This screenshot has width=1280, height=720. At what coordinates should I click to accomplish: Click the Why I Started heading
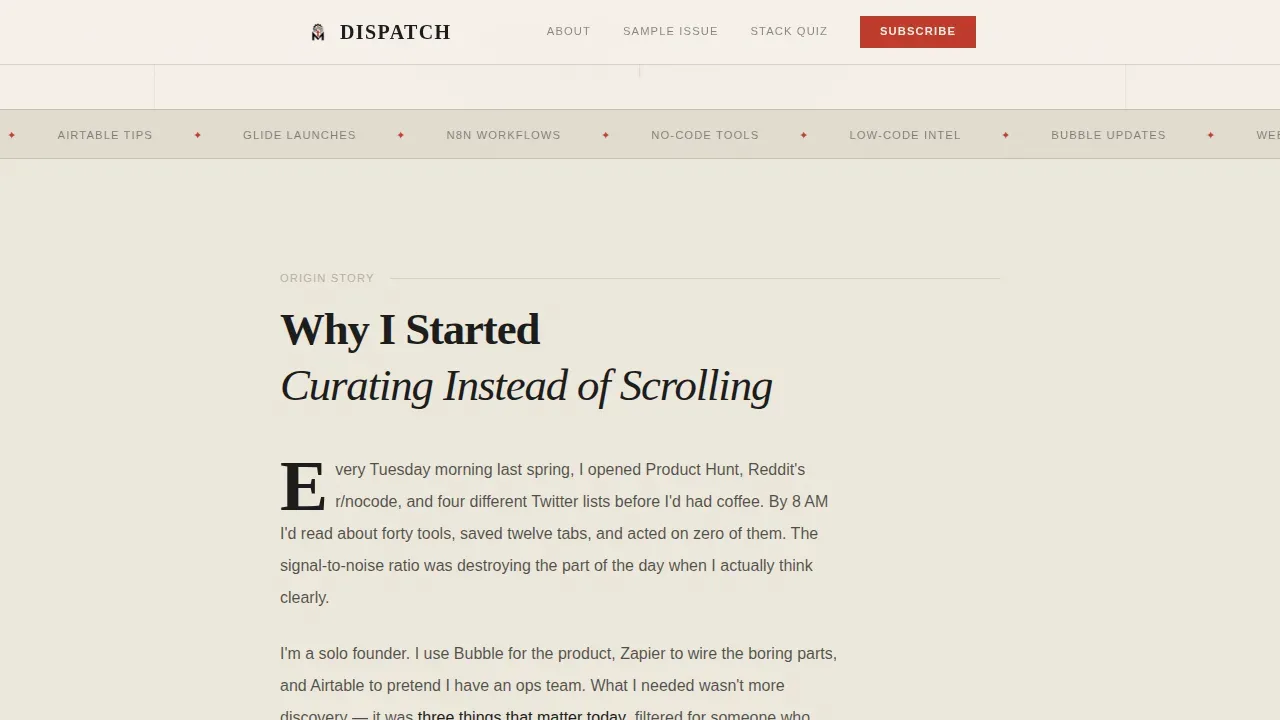pos(410,330)
